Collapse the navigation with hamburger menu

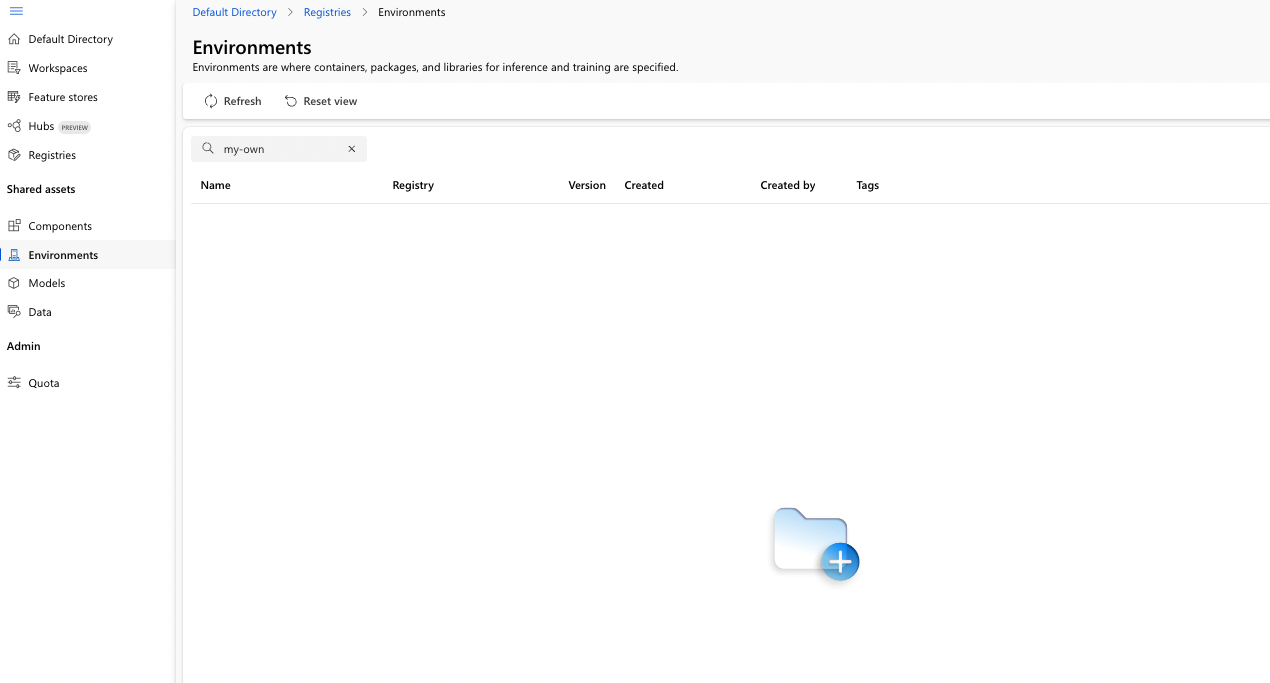point(16,11)
